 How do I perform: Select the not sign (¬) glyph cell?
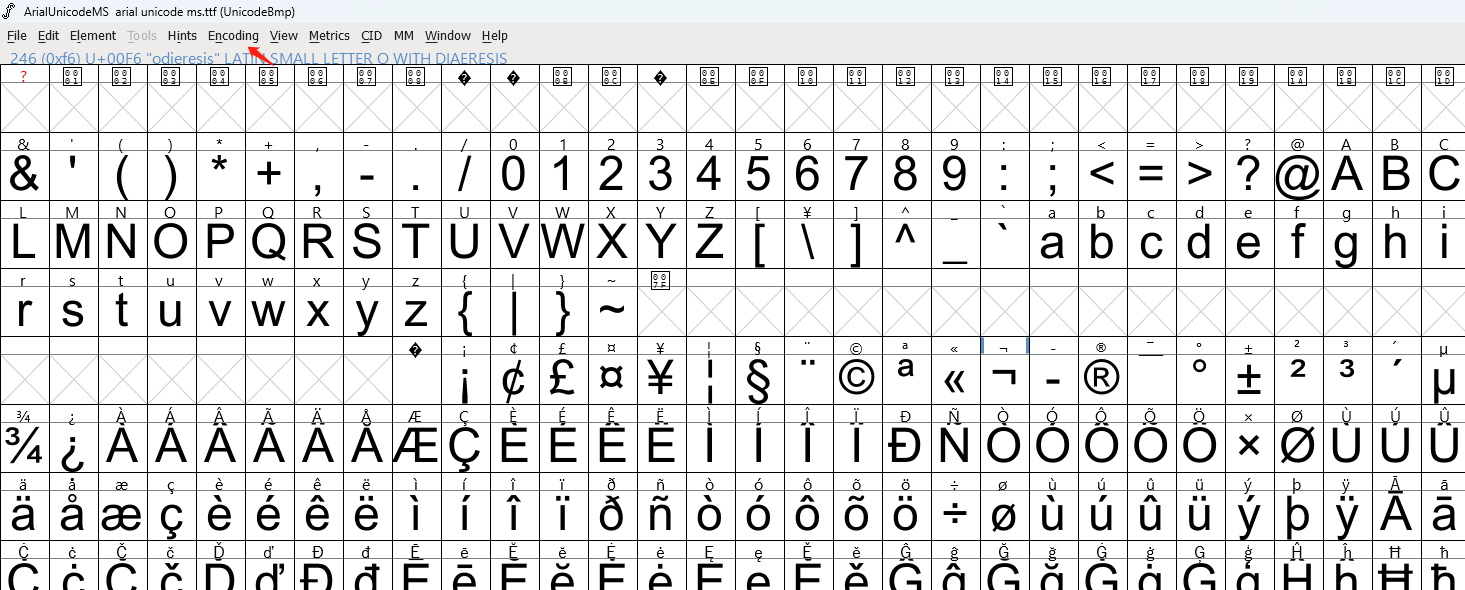1003,379
